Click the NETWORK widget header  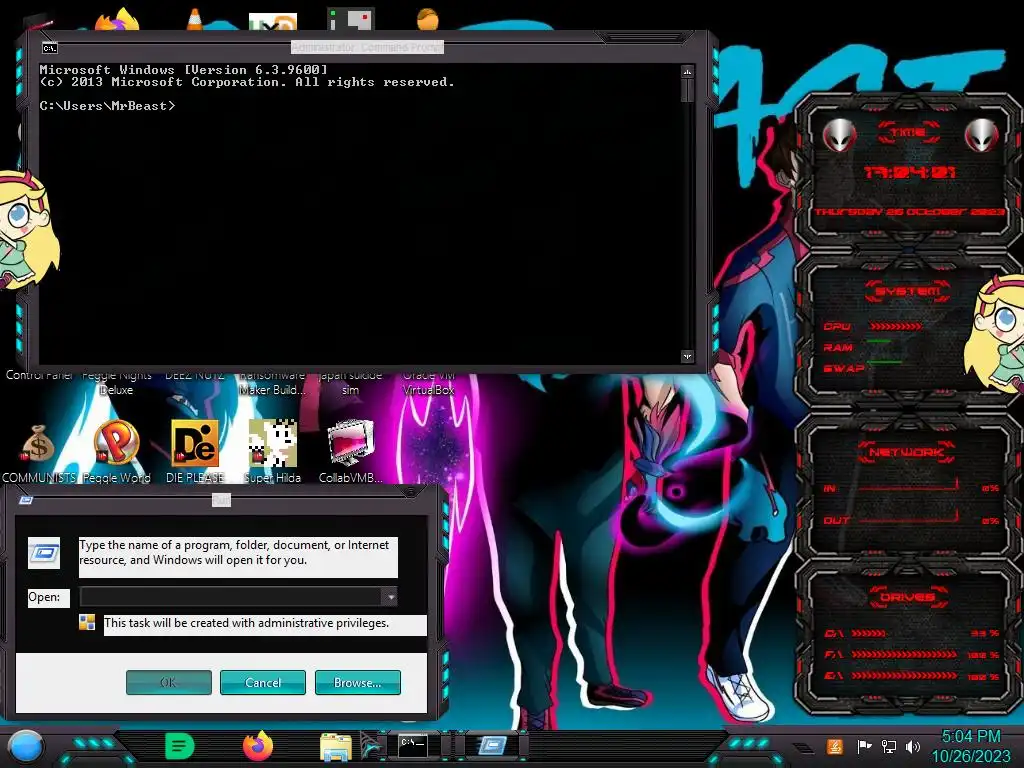tap(907, 452)
